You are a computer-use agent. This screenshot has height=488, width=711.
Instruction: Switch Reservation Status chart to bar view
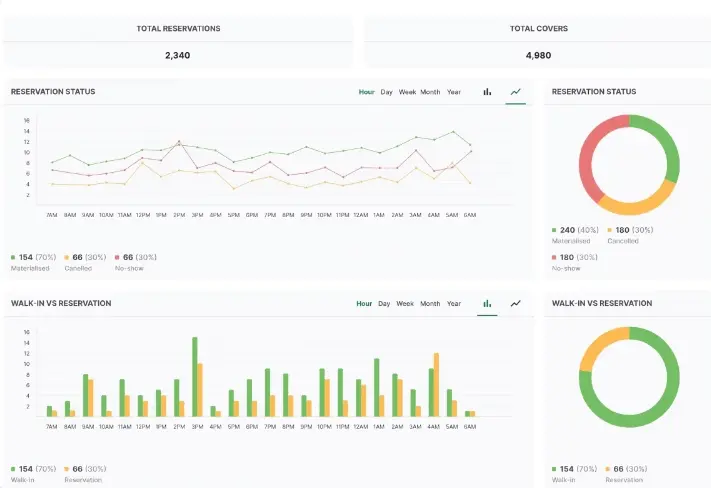pyautogui.click(x=487, y=92)
